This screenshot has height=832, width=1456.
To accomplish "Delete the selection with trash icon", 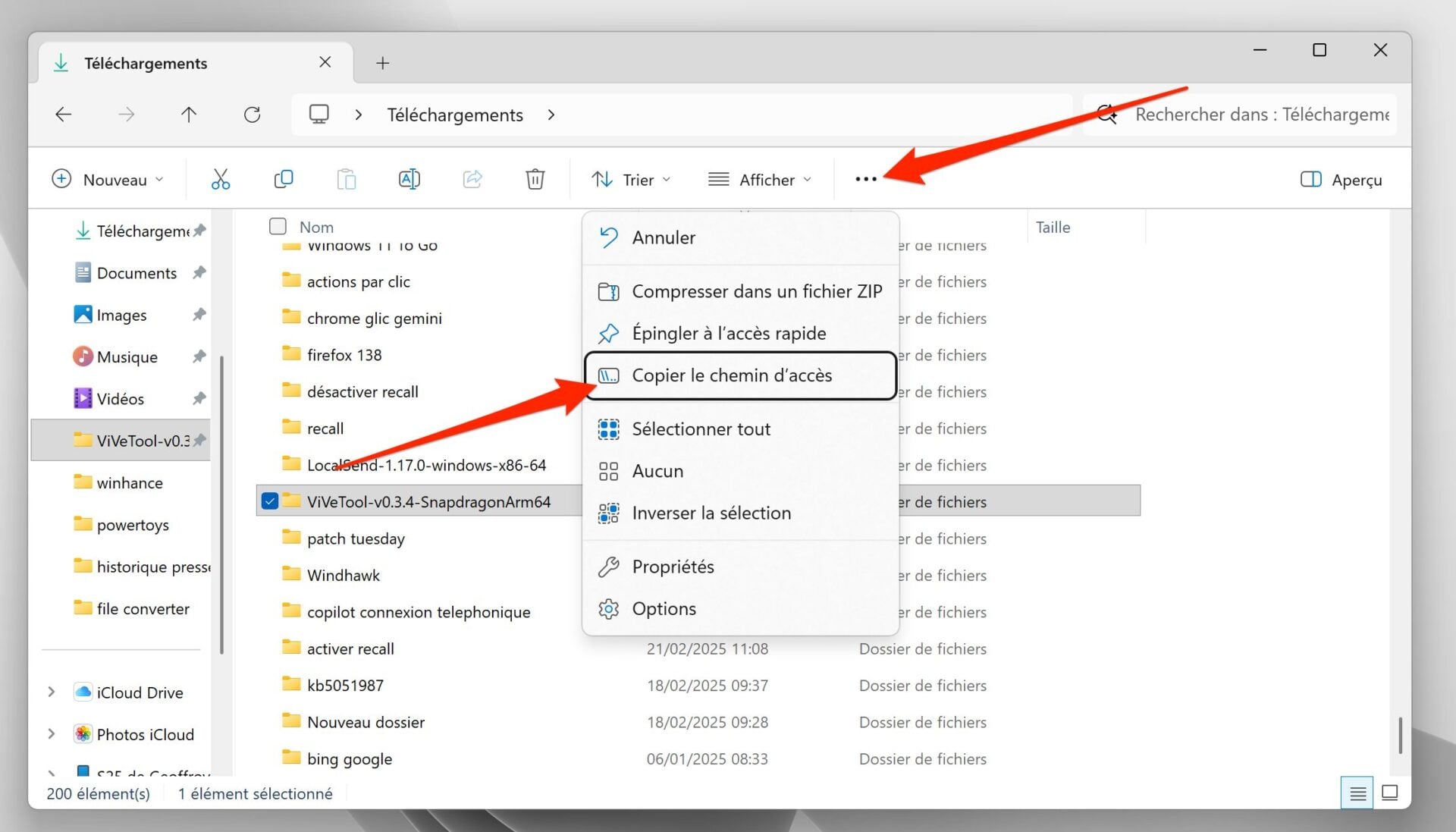I will tap(535, 179).
